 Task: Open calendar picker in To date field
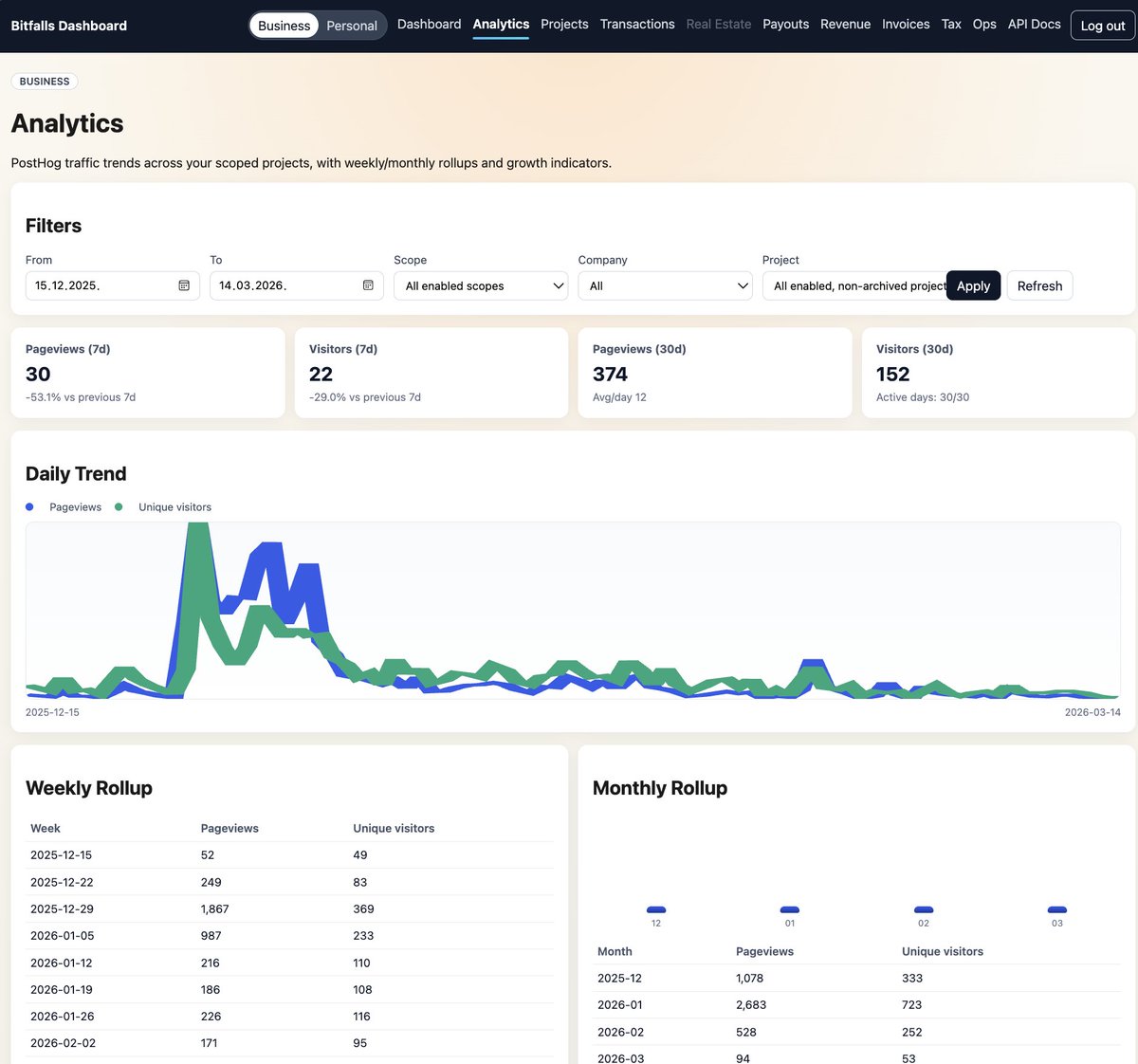point(368,285)
